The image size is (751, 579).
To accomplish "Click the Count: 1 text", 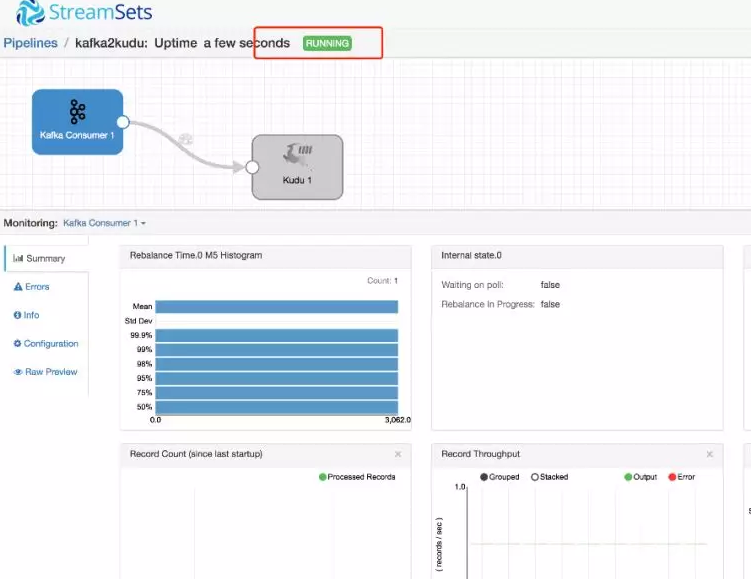I will click(x=382, y=281).
